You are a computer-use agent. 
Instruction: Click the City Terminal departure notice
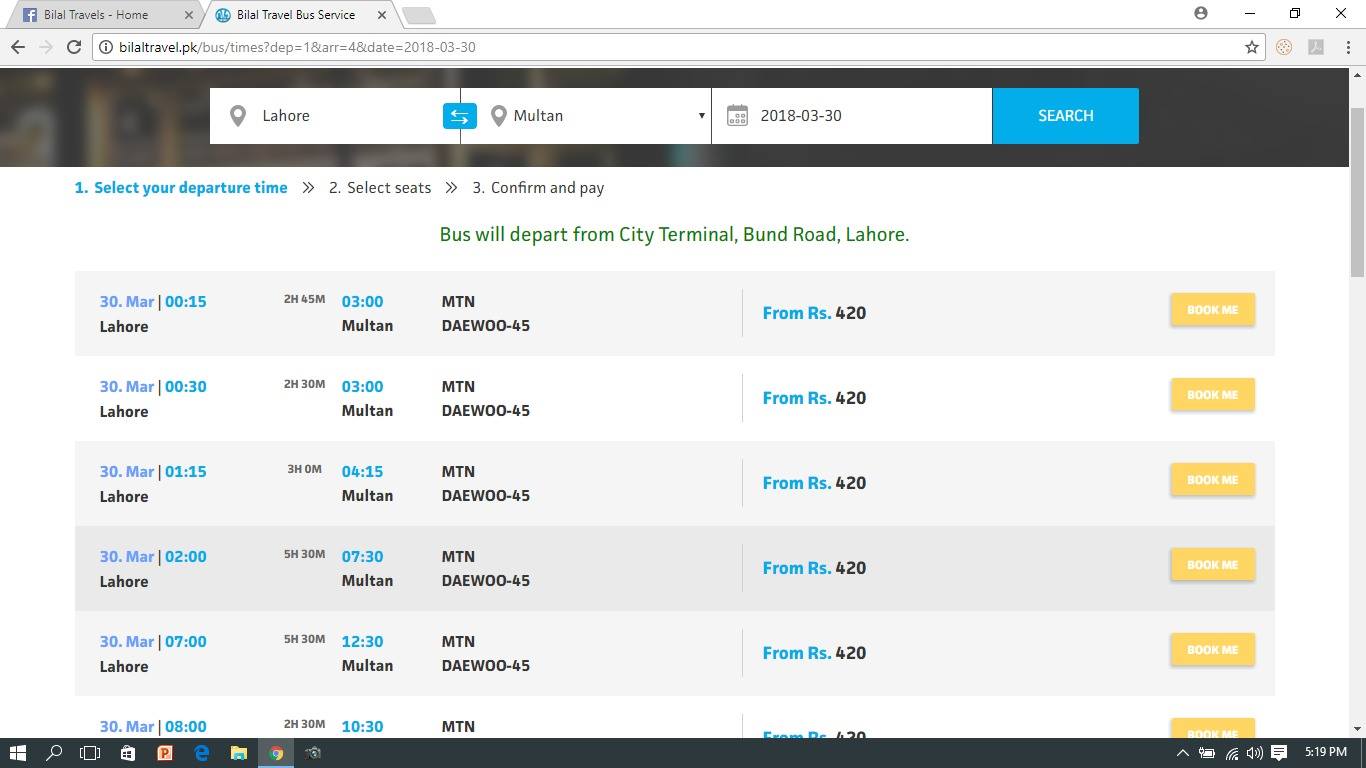pyautogui.click(x=674, y=235)
